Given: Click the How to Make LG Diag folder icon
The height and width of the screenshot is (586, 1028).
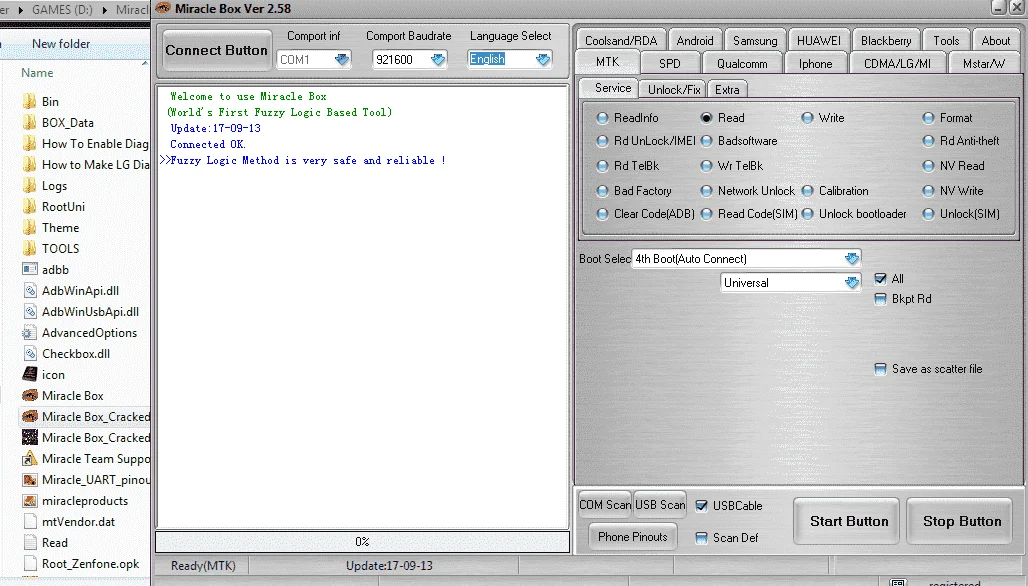Looking at the screenshot, I should [x=30, y=165].
